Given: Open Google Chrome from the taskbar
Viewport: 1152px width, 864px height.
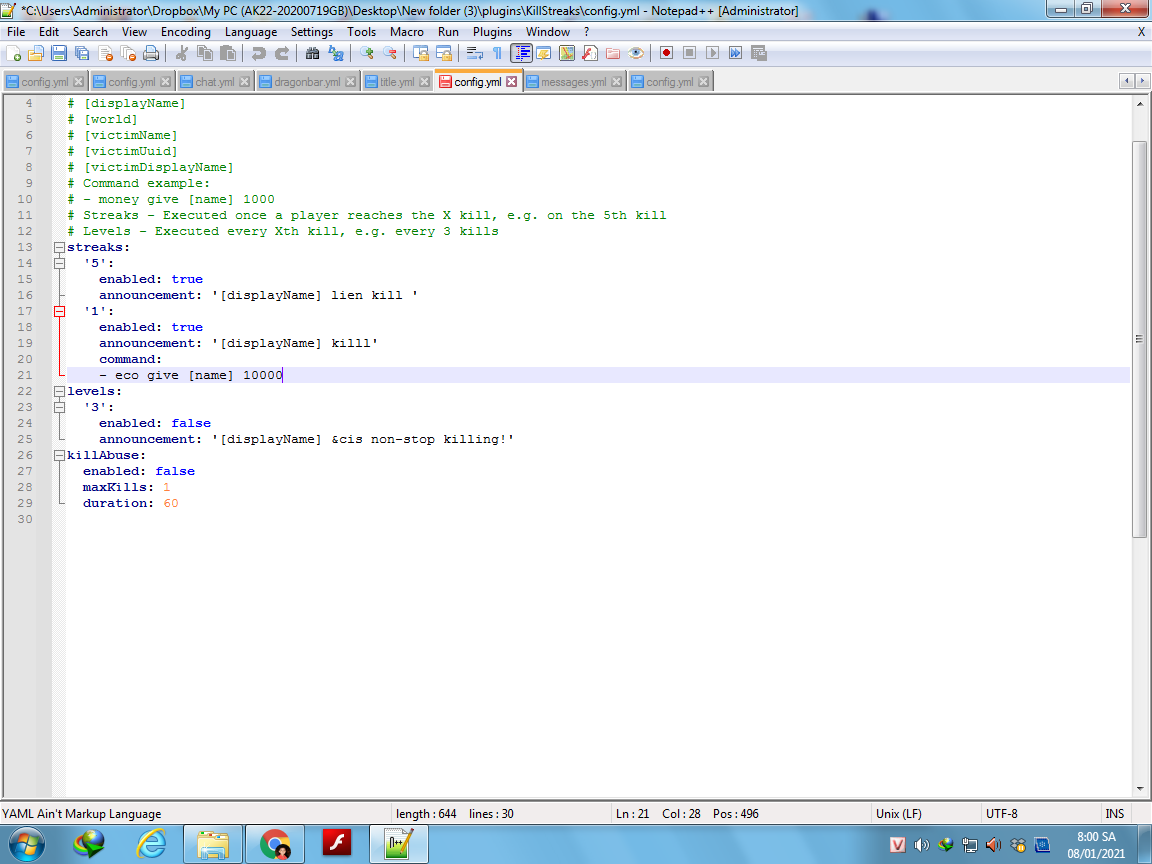Looking at the screenshot, I should [275, 845].
